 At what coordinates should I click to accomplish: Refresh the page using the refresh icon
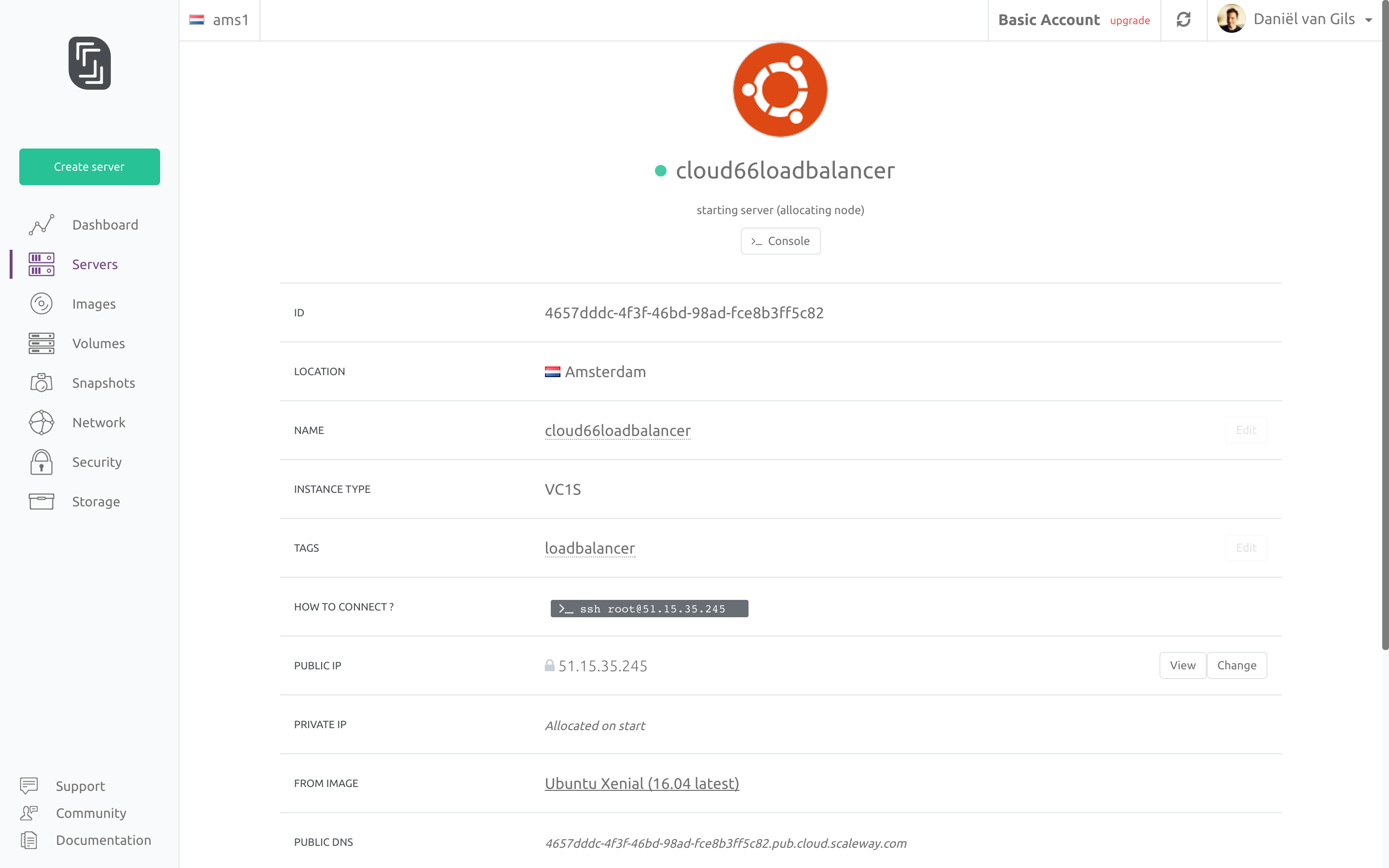pos(1184,19)
